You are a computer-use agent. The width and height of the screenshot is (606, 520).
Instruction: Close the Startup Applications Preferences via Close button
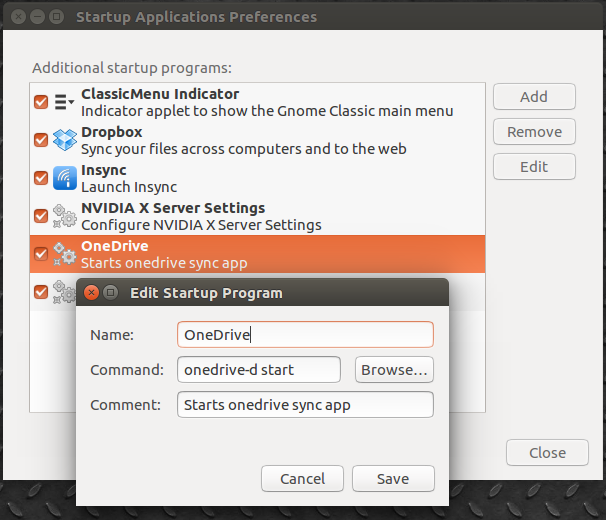(x=547, y=452)
